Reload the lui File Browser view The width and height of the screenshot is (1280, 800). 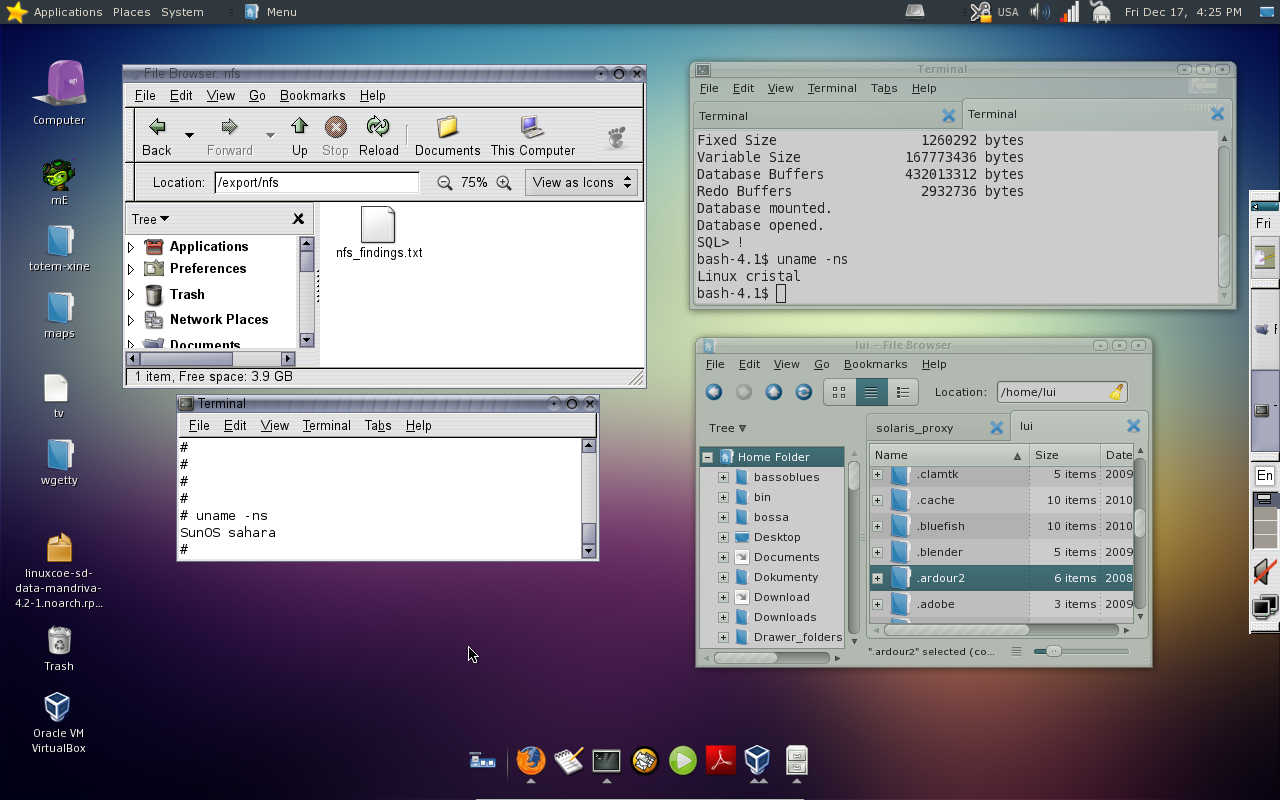point(804,392)
